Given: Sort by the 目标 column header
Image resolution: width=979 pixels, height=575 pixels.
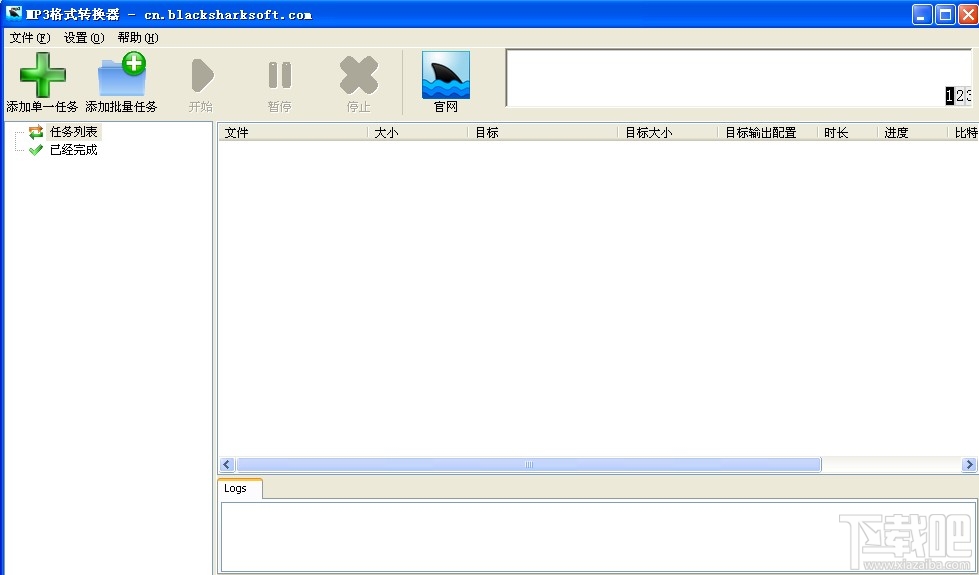Looking at the screenshot, I should 543,132.
